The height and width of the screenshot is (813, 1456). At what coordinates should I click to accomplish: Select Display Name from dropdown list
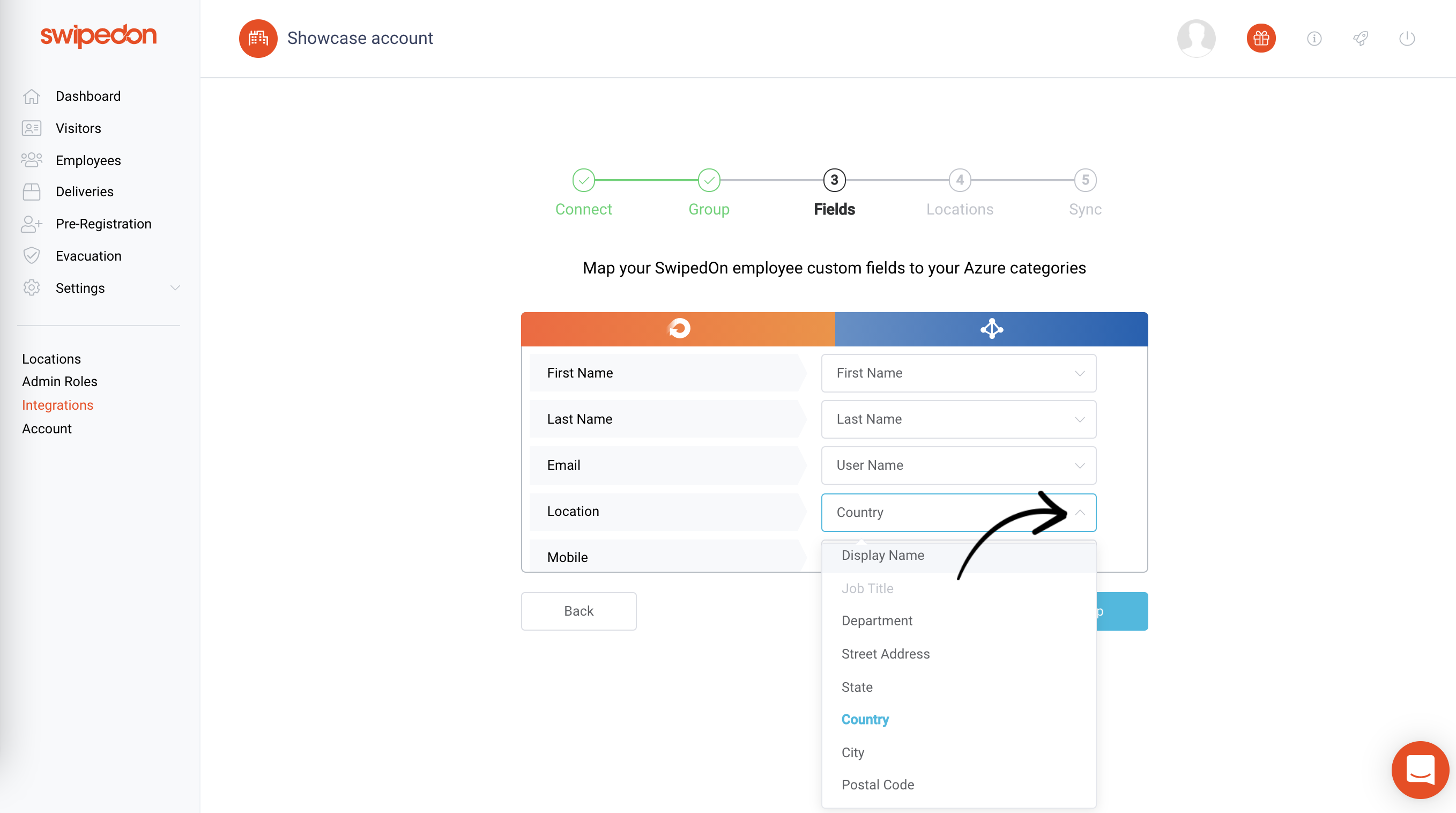click(x=959, y=555)
